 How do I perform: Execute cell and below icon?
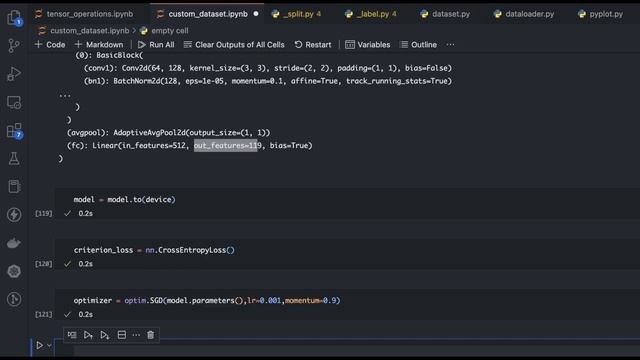coord(104,335)
